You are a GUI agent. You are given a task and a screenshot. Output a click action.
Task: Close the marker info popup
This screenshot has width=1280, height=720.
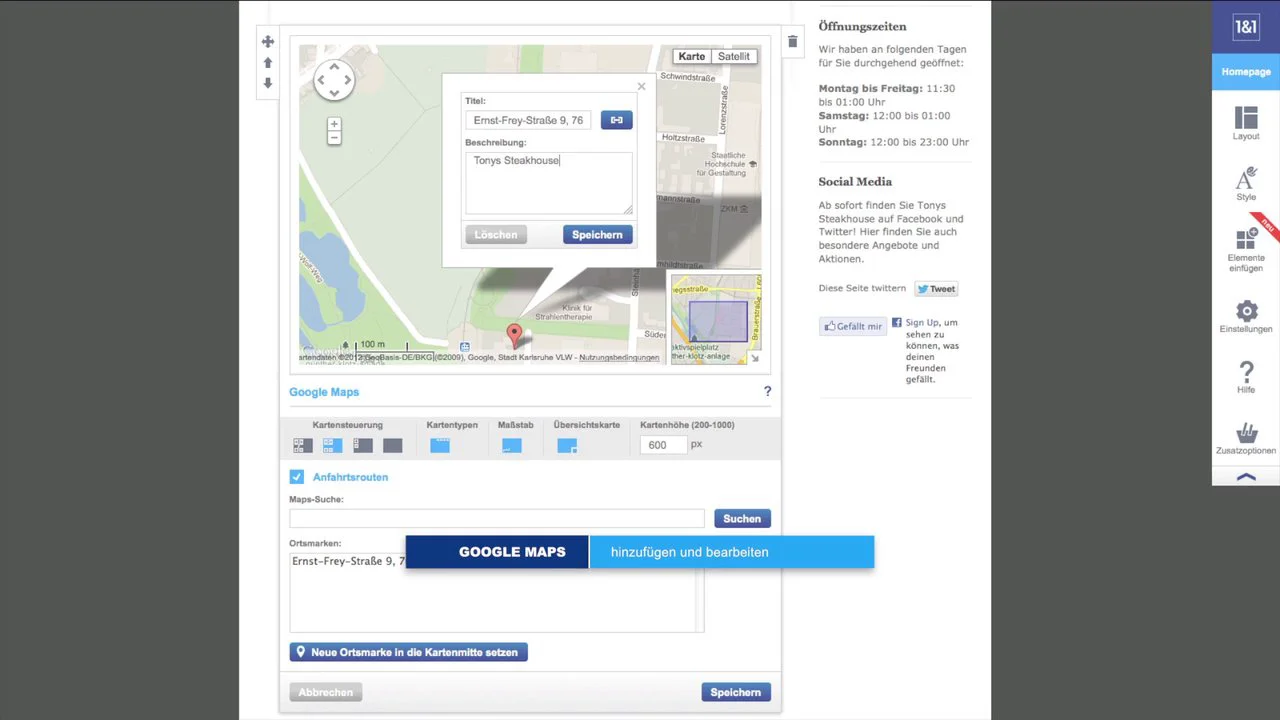click(641, 86)
